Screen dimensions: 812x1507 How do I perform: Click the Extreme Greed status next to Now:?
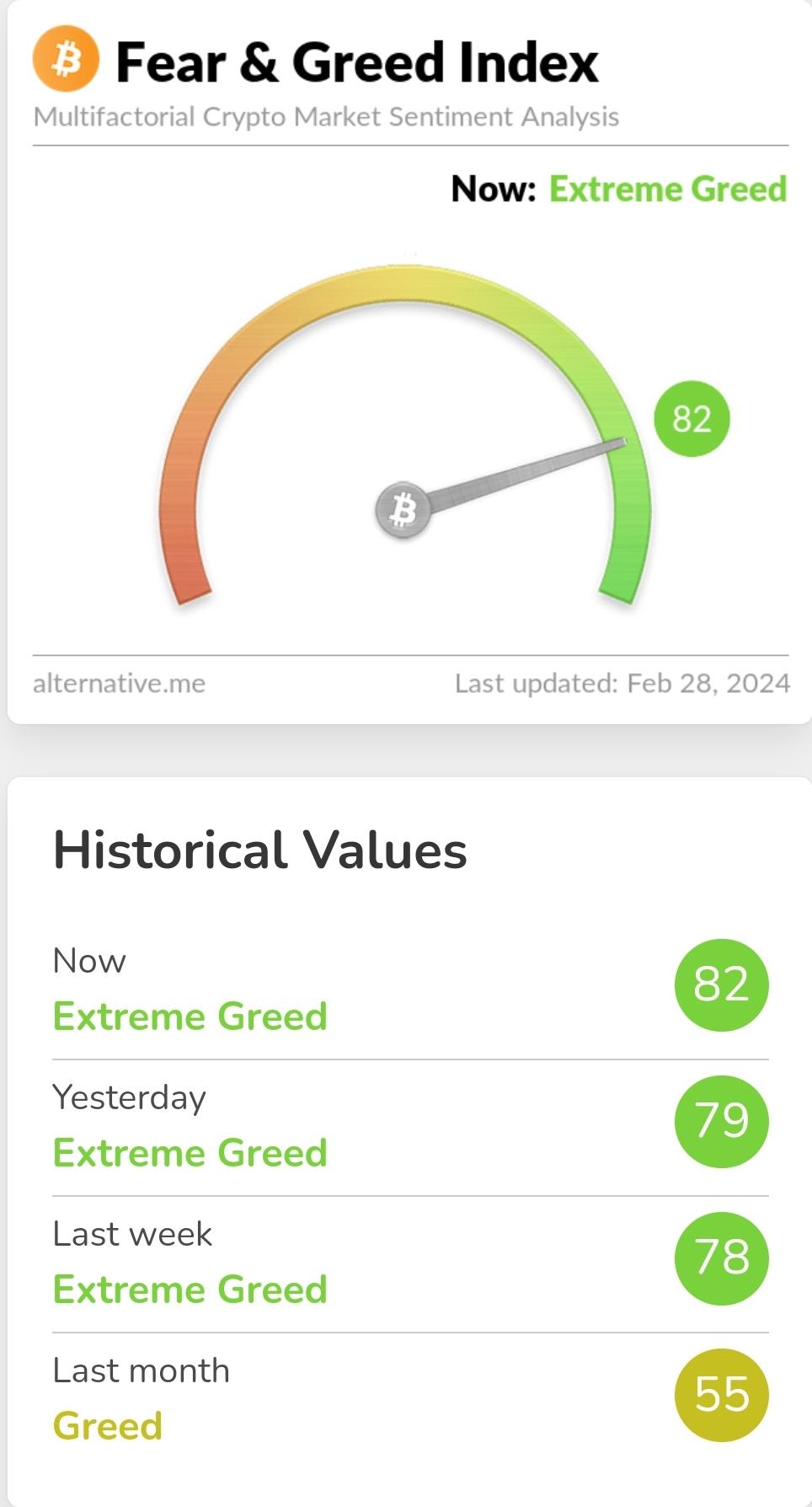pyautogui.click(x=668, y=189)
